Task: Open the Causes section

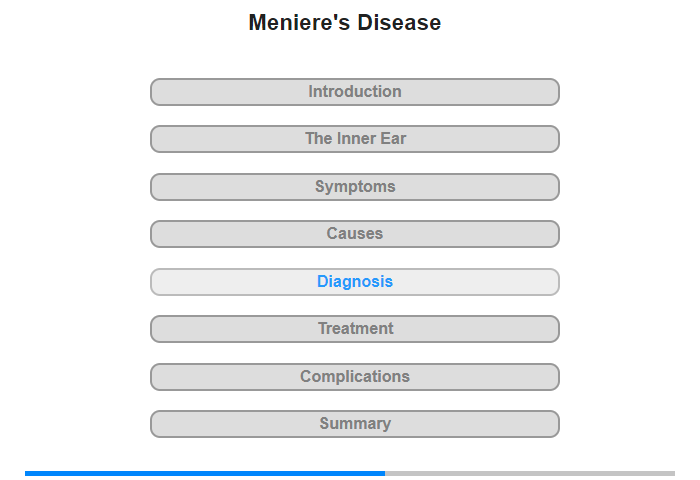Action: click(x=354, y=234)
